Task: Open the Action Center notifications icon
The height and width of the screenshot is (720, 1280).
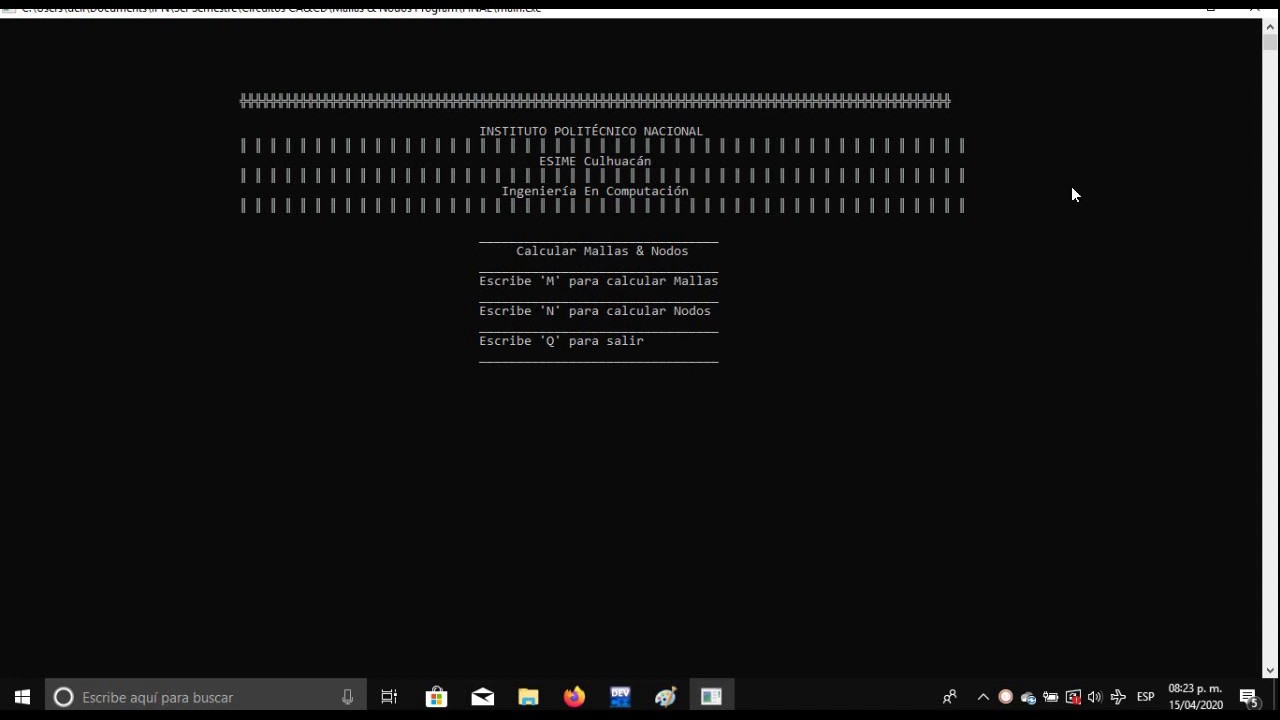Action: (x=1249, y=697)
